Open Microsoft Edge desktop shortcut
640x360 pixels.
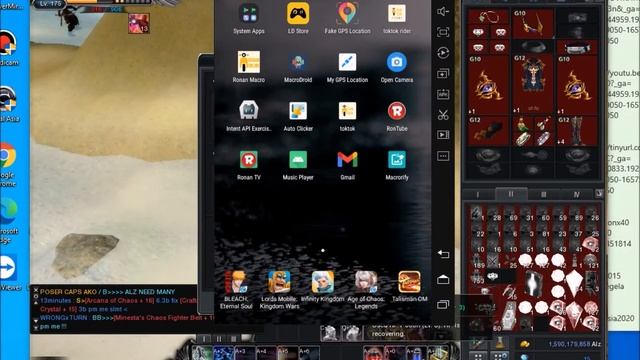tap(9, 211)
